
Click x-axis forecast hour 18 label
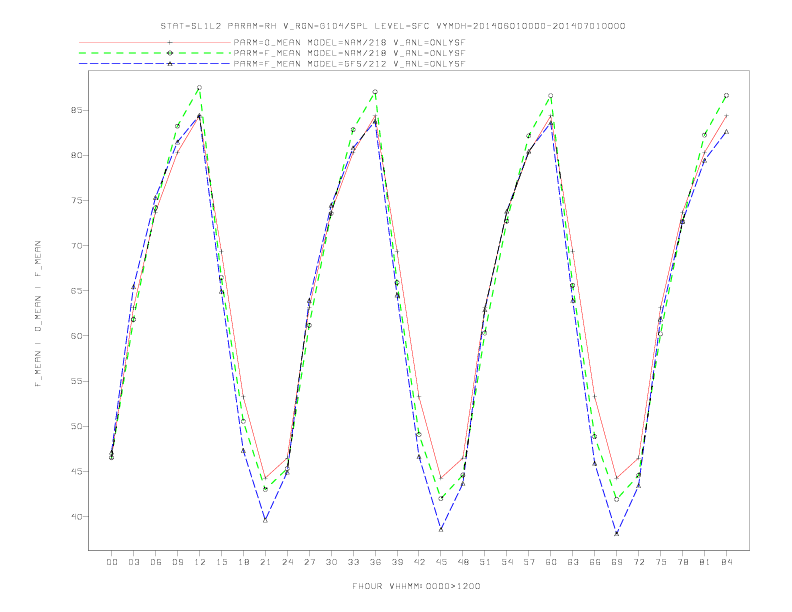(243, 562)
